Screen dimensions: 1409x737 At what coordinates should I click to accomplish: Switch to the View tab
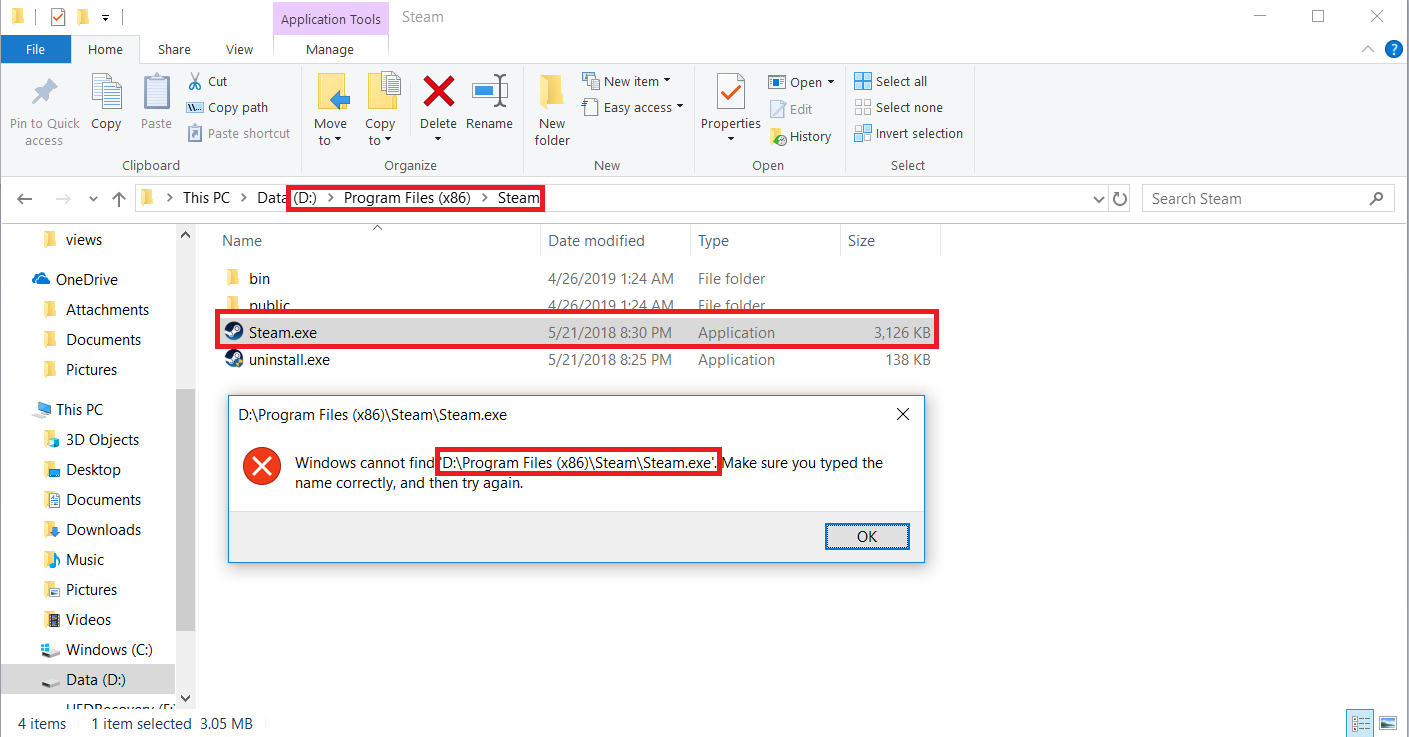(x=239, y=49)
